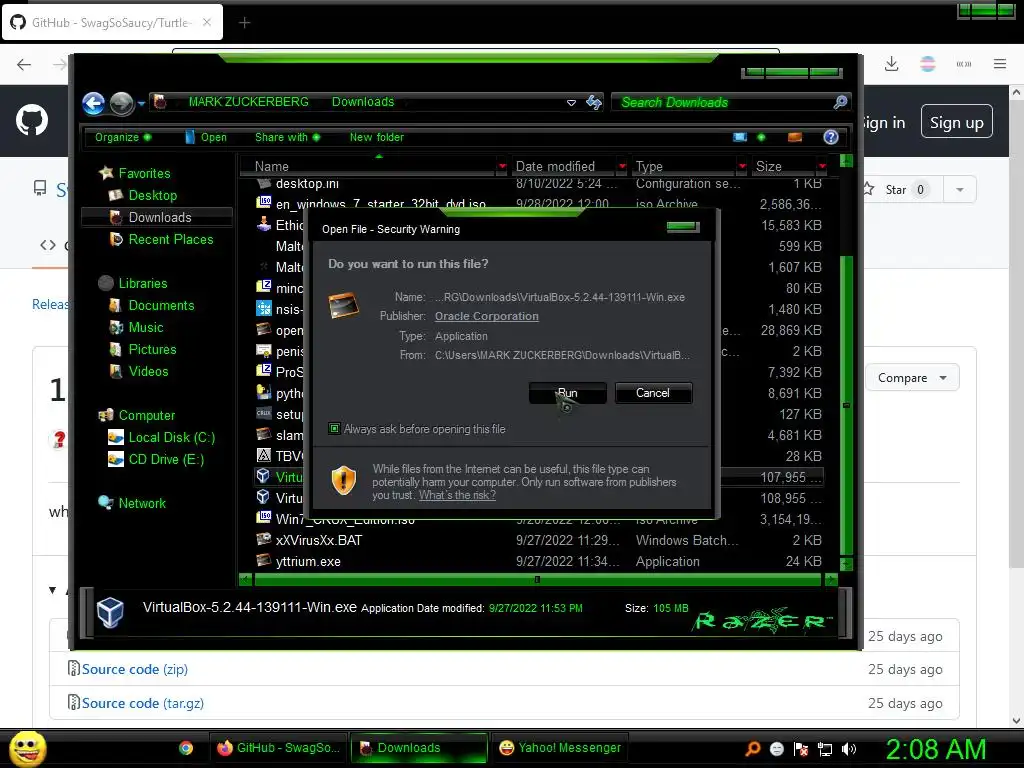
Task: Open Name column filter dropdown
Action: click(x=502, y=167)
